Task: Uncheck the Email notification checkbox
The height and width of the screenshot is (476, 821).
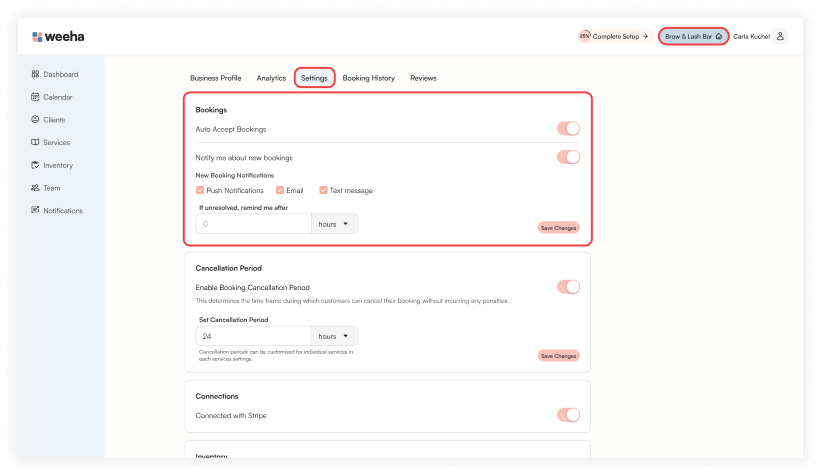Action: 280,190
